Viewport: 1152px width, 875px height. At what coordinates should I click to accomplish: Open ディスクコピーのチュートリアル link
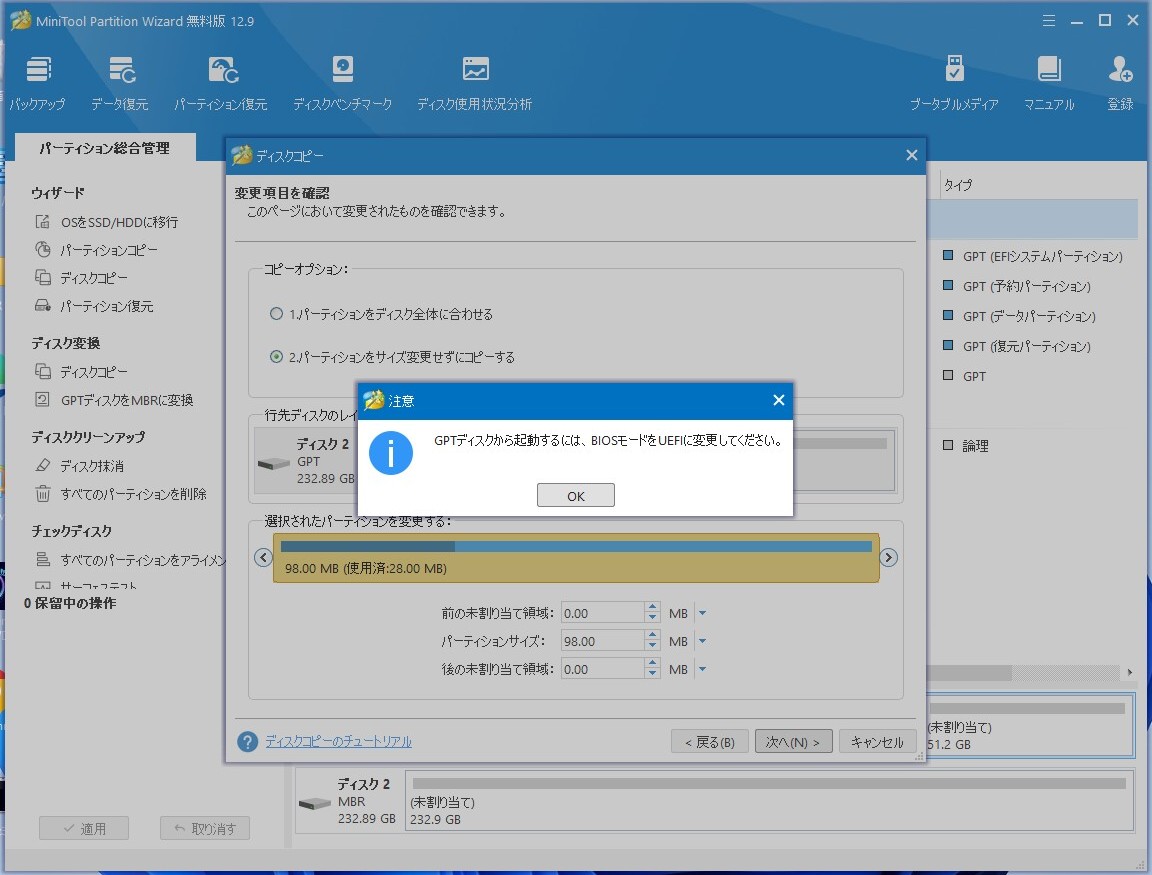pyautogui.click(x=338, y=741)
